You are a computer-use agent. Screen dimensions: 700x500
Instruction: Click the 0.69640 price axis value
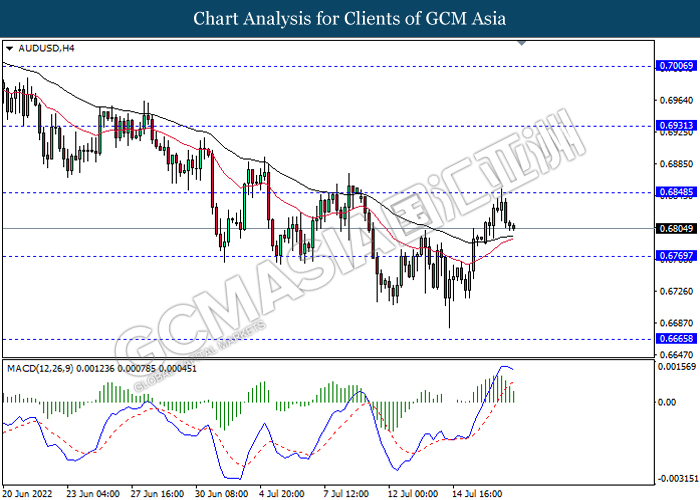pyautogui.click(x=676, y=100)
